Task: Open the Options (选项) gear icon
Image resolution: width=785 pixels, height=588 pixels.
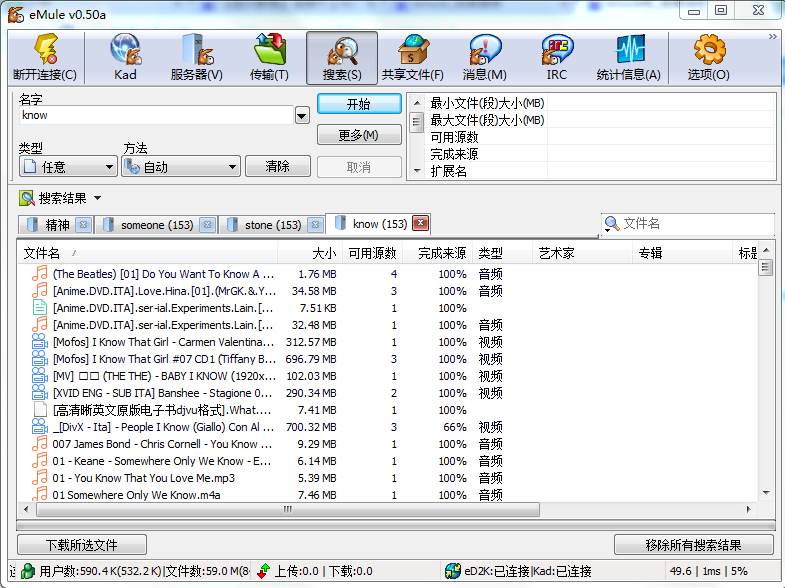Action: tap(708, 57)
